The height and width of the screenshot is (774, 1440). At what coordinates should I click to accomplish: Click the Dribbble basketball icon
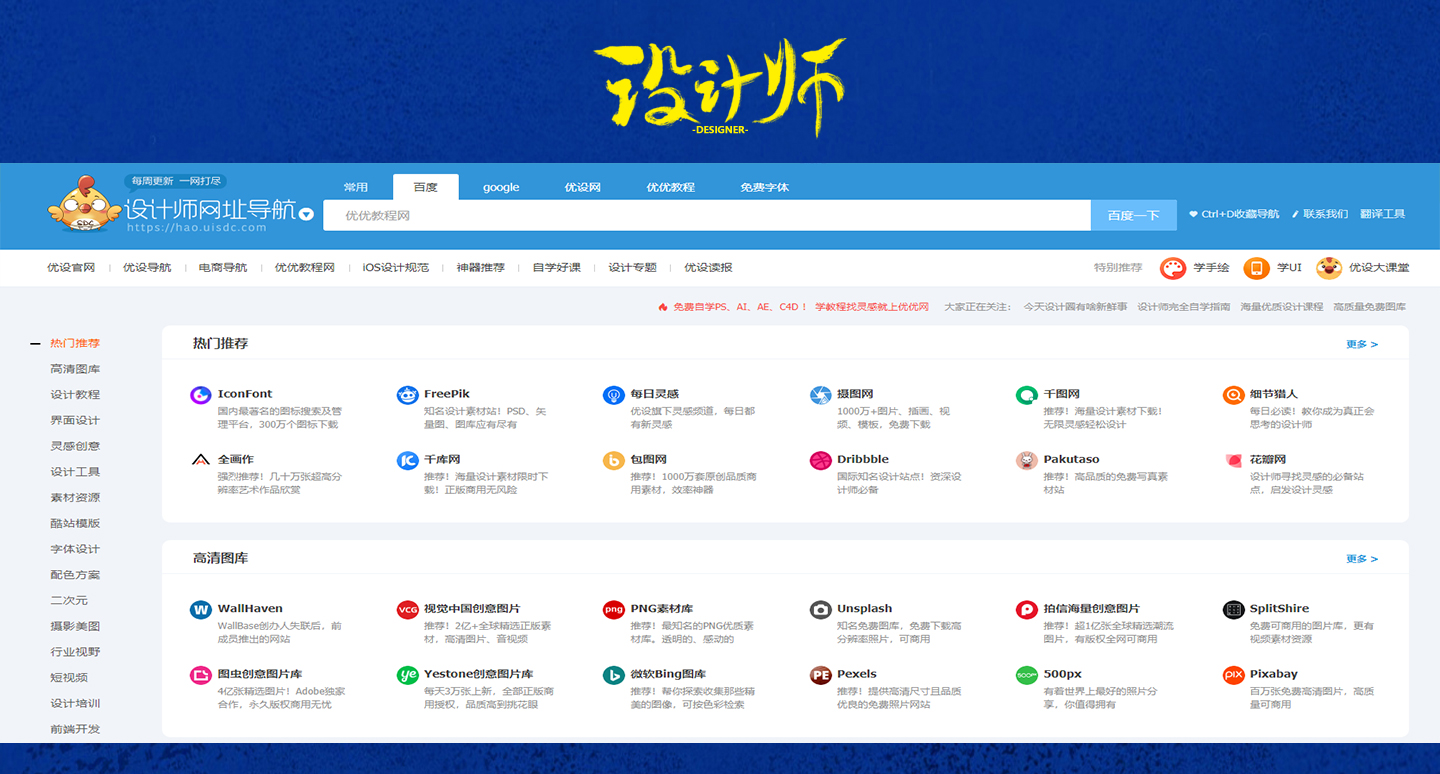click(820, 461)
